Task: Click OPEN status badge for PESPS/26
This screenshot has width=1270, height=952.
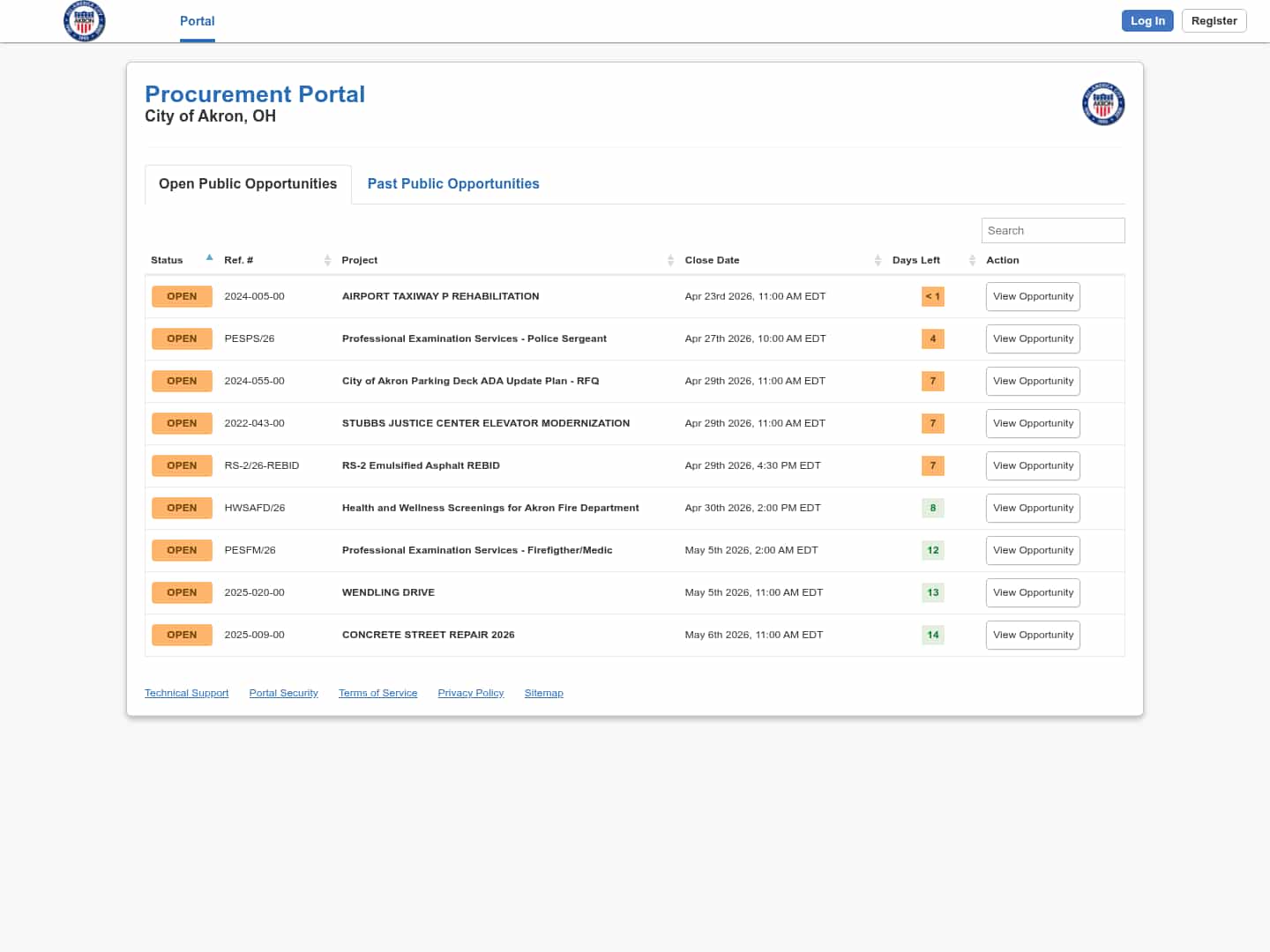Action: point(182,338)
